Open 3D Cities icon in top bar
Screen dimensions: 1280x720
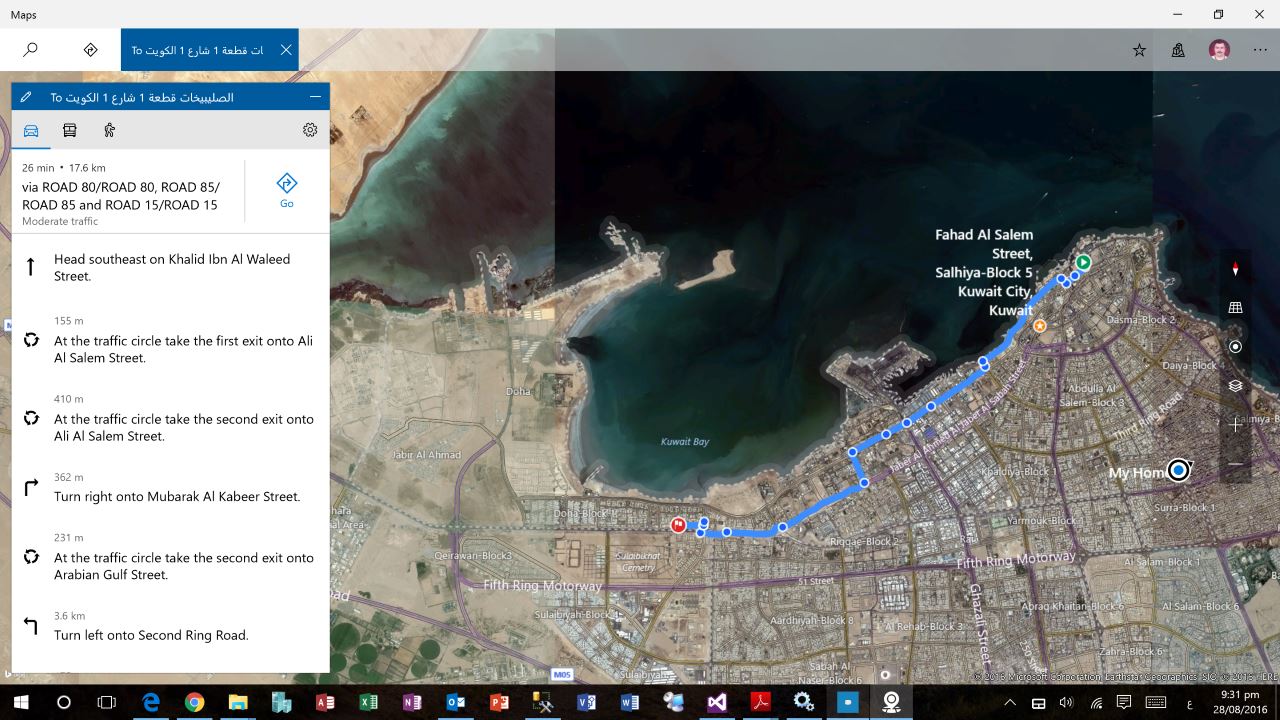point(1178,50)
